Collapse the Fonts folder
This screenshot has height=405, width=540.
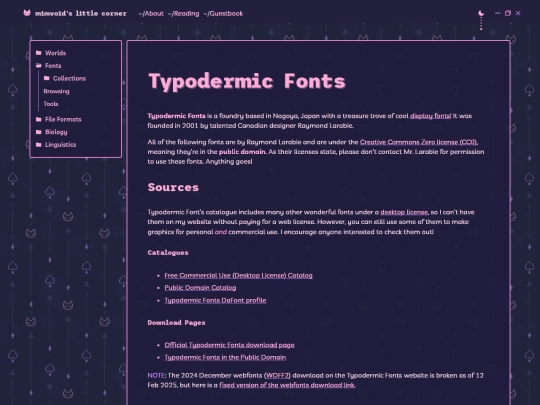53,66
